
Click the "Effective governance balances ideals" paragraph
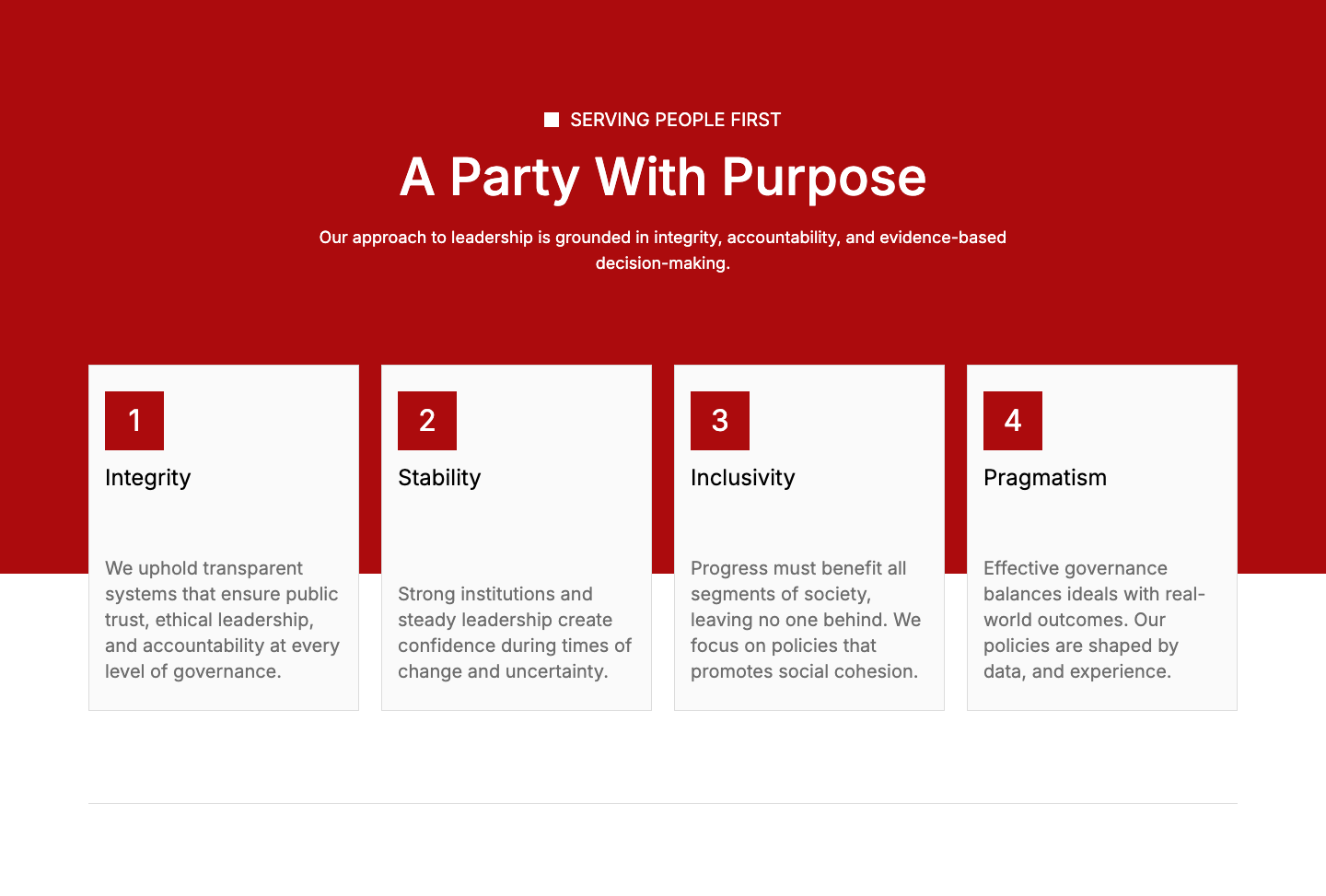1094,620
